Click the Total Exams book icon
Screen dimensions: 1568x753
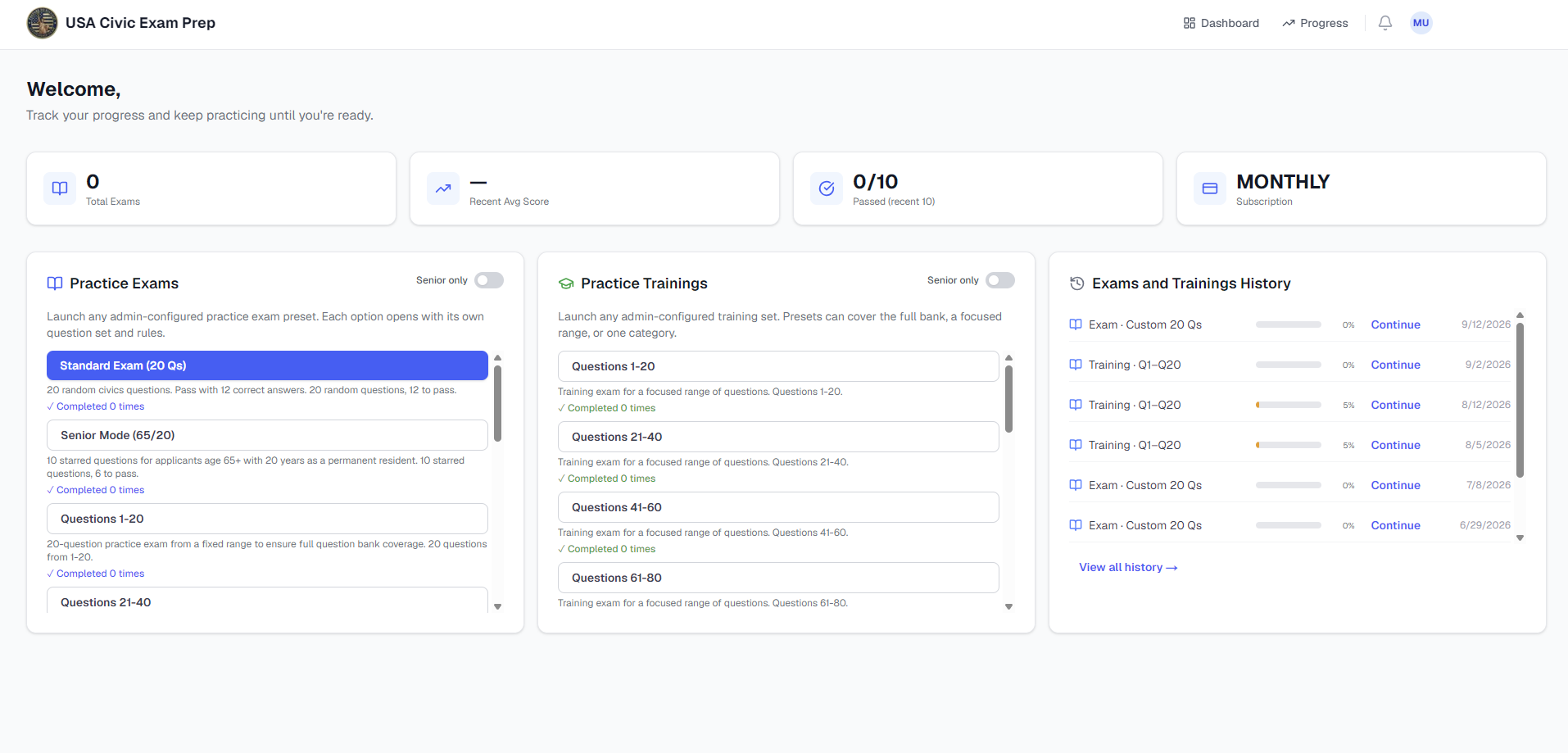click(x=60, y=188)
